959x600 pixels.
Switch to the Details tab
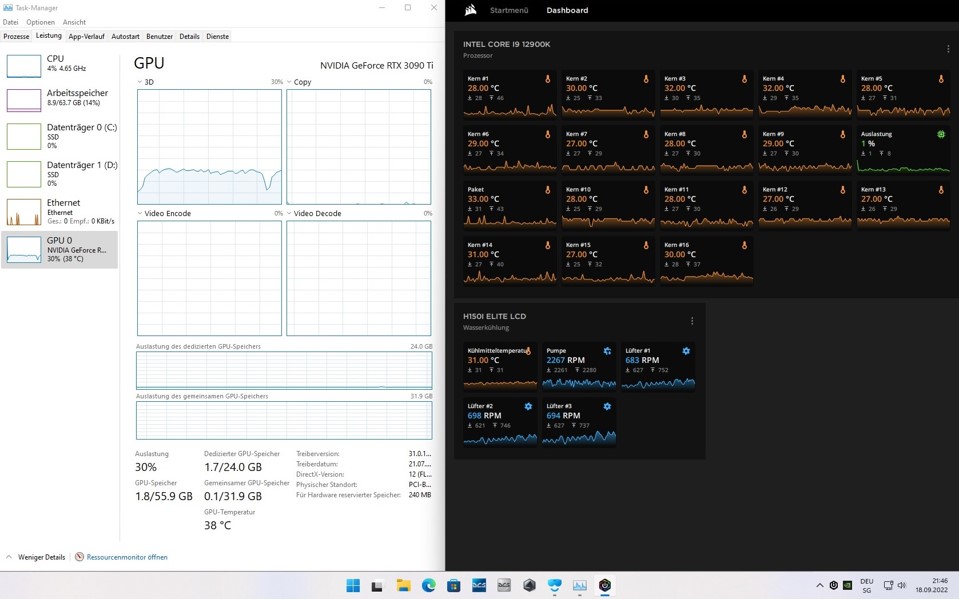(x=189, y=37)
